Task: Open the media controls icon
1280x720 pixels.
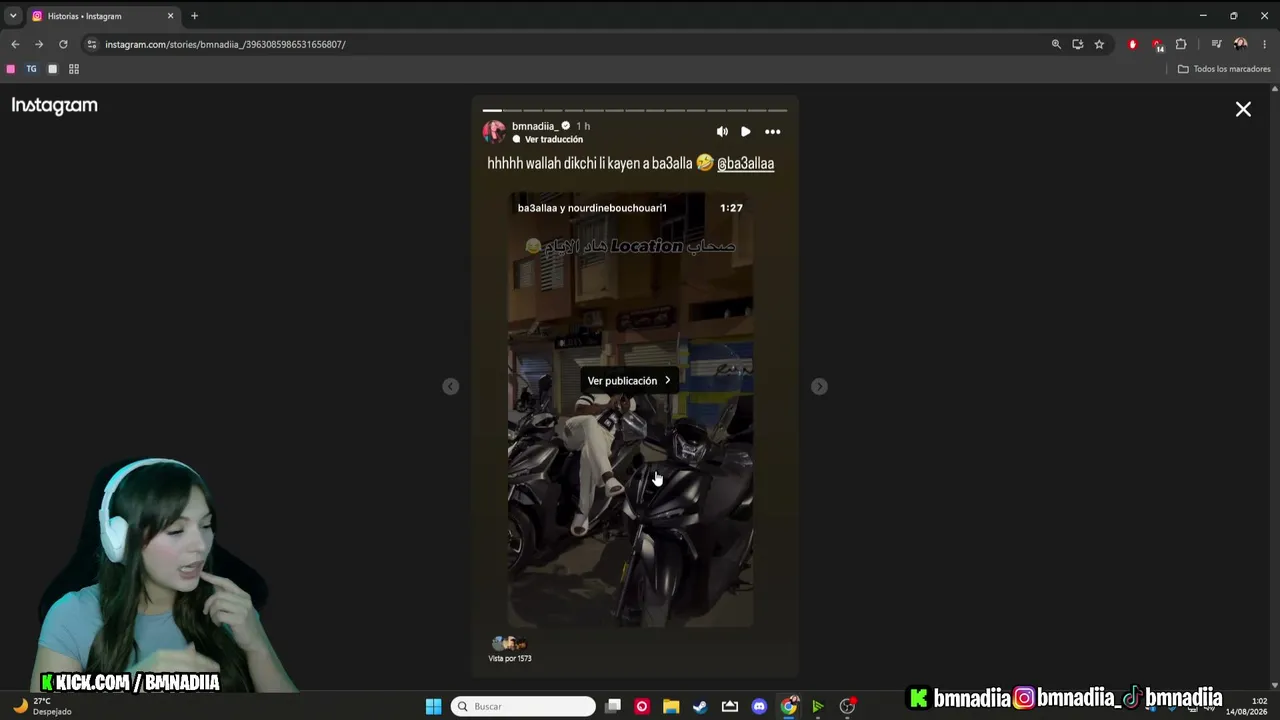Action: [x=1216, y=44]
